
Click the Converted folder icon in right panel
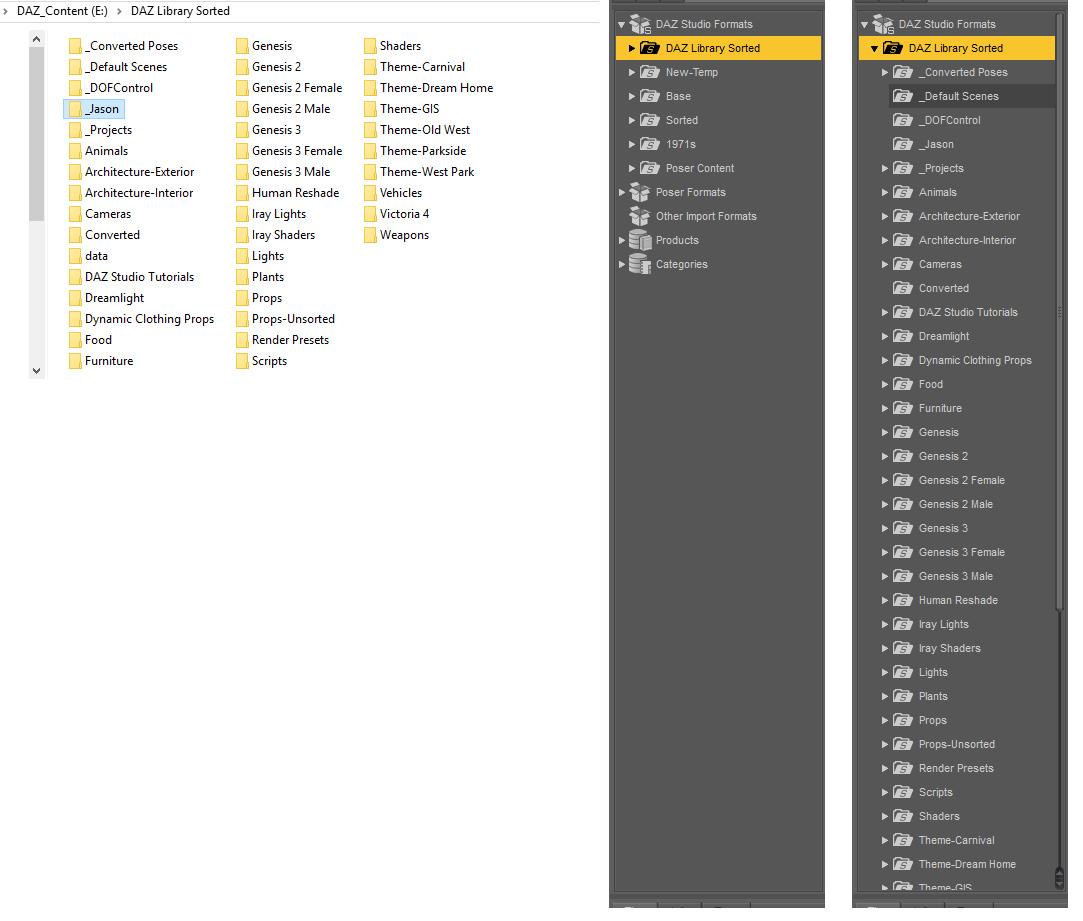pyautogui.click(x=903, y=288)
